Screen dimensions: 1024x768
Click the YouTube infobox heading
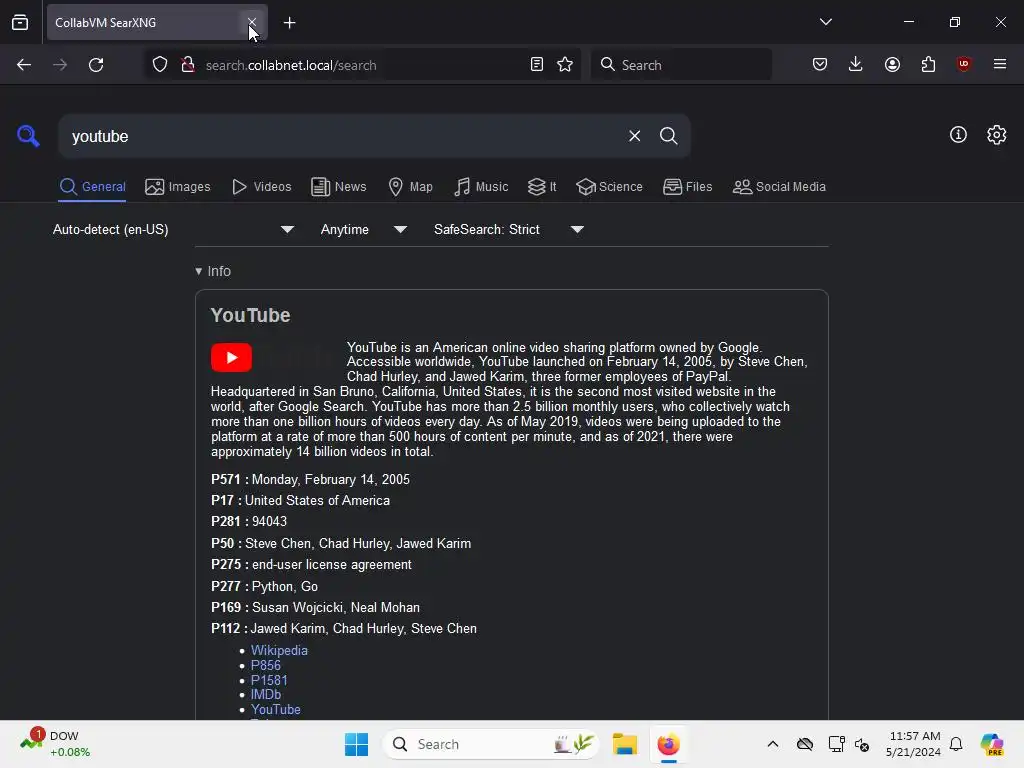[x=250, y=315]
